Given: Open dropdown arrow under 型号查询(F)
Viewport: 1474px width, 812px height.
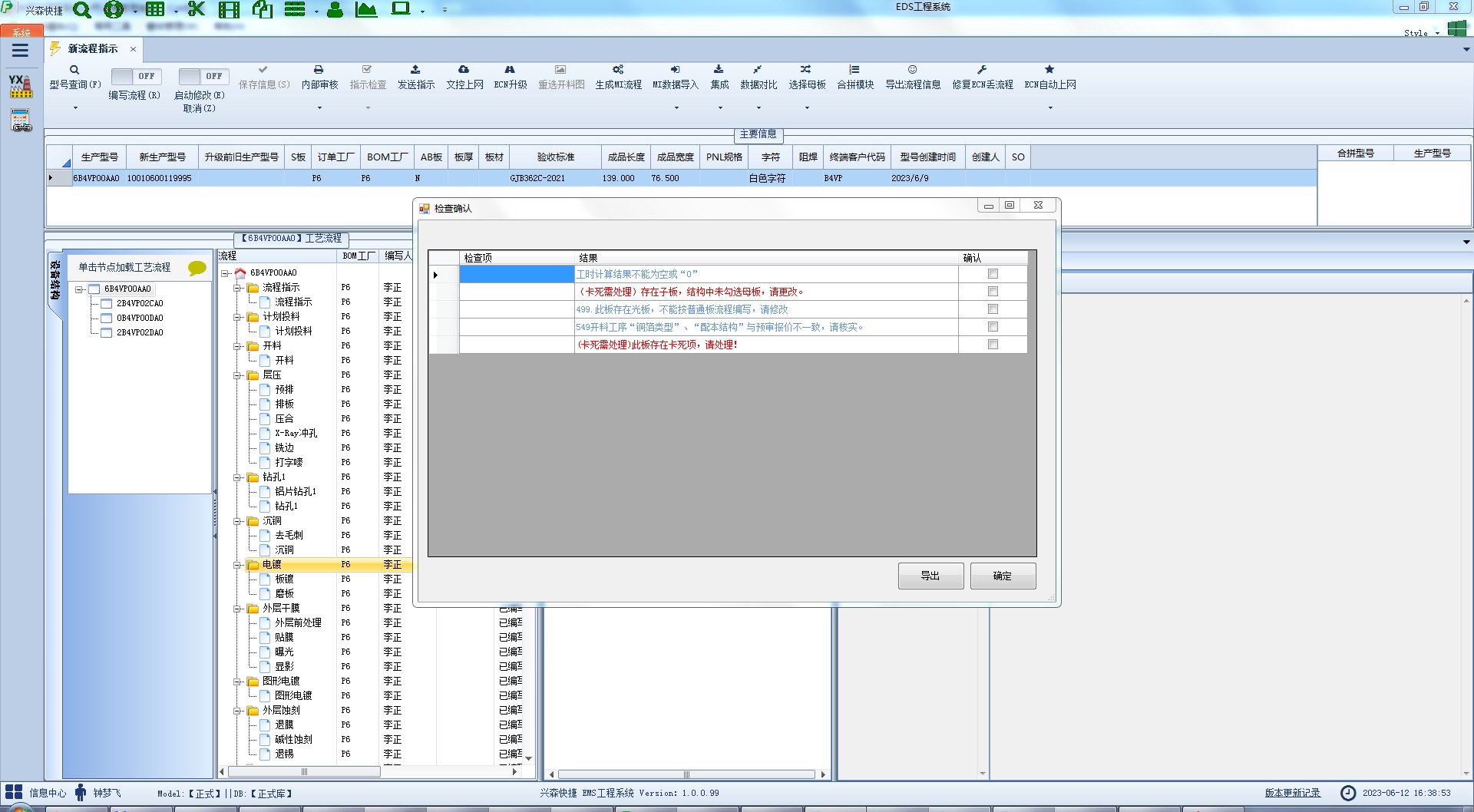Looking at the screenshot, I should [75, 108].
